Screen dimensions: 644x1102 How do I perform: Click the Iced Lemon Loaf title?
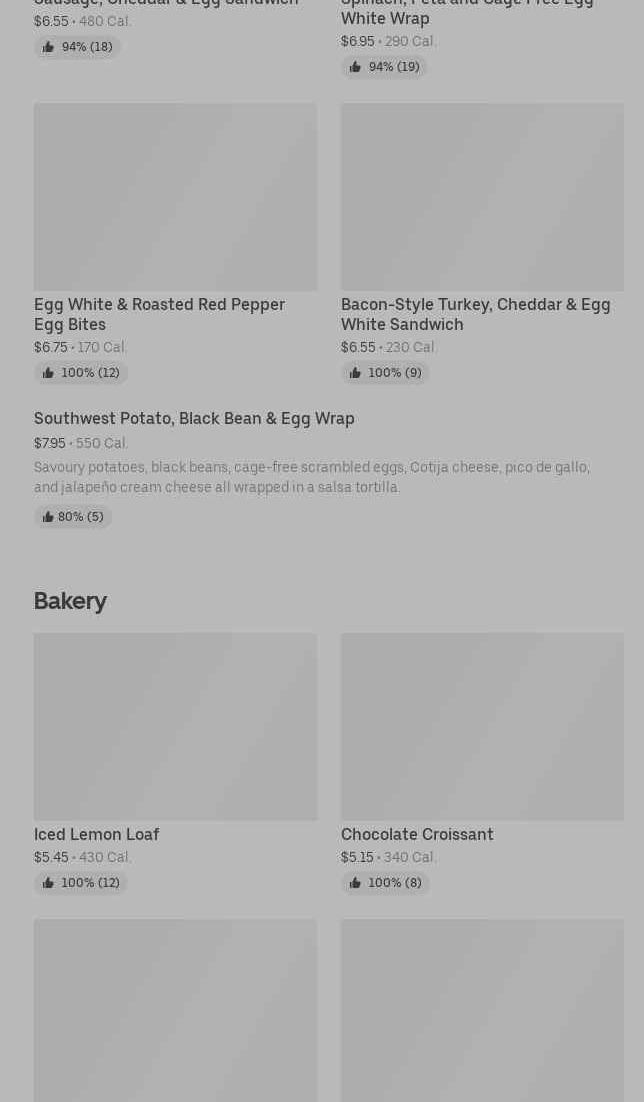pos(96,834)
